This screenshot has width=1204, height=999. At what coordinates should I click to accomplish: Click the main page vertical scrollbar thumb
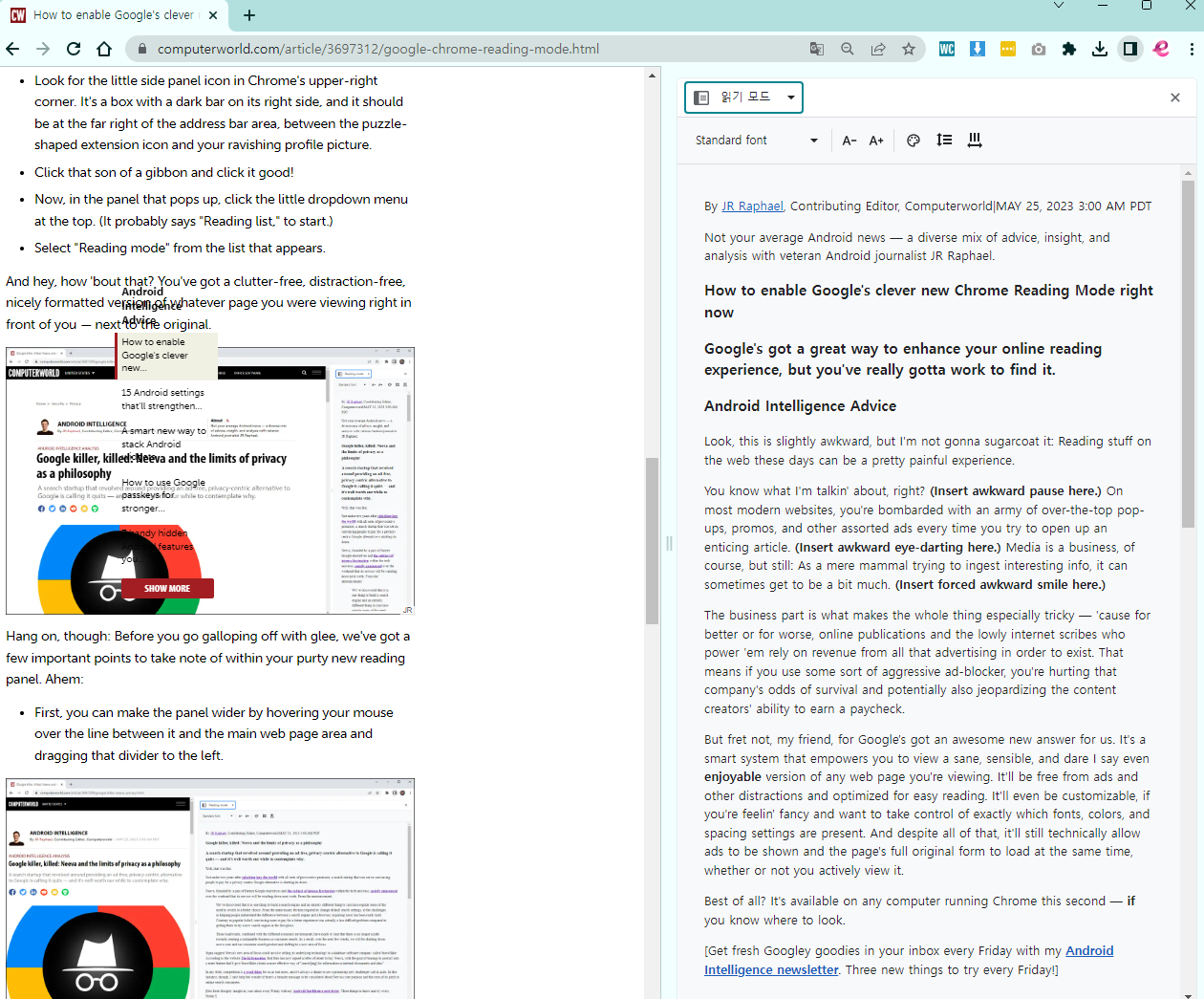(x=653, y=540)
